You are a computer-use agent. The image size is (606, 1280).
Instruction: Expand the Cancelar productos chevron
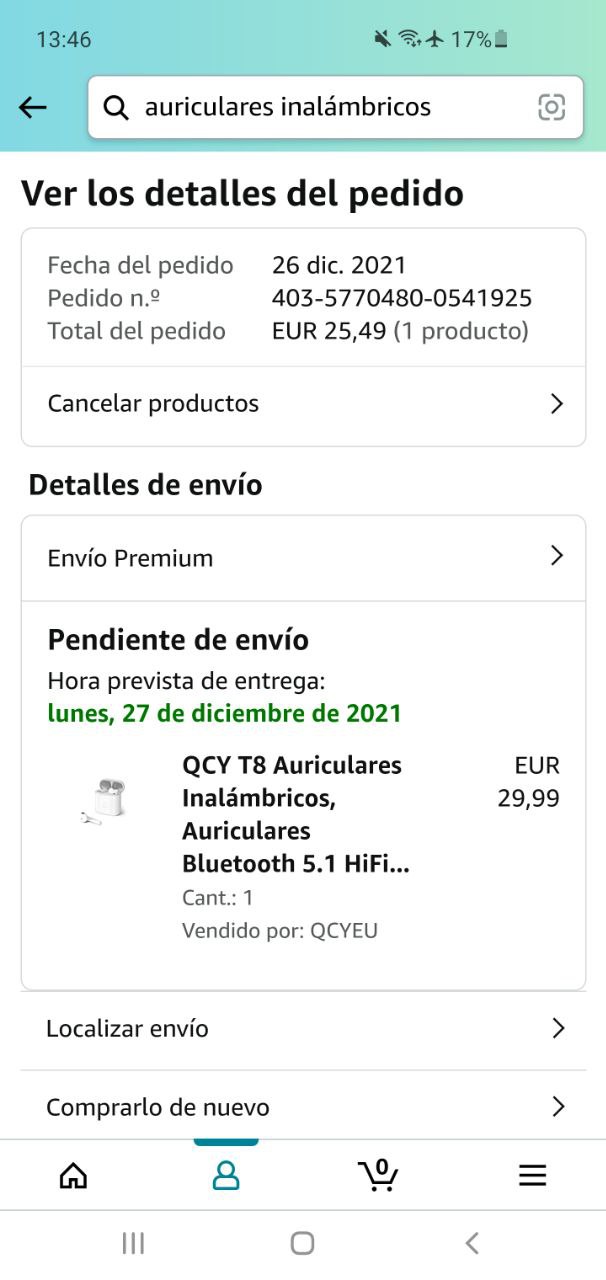pyautogui.click(x=557, y=404)
